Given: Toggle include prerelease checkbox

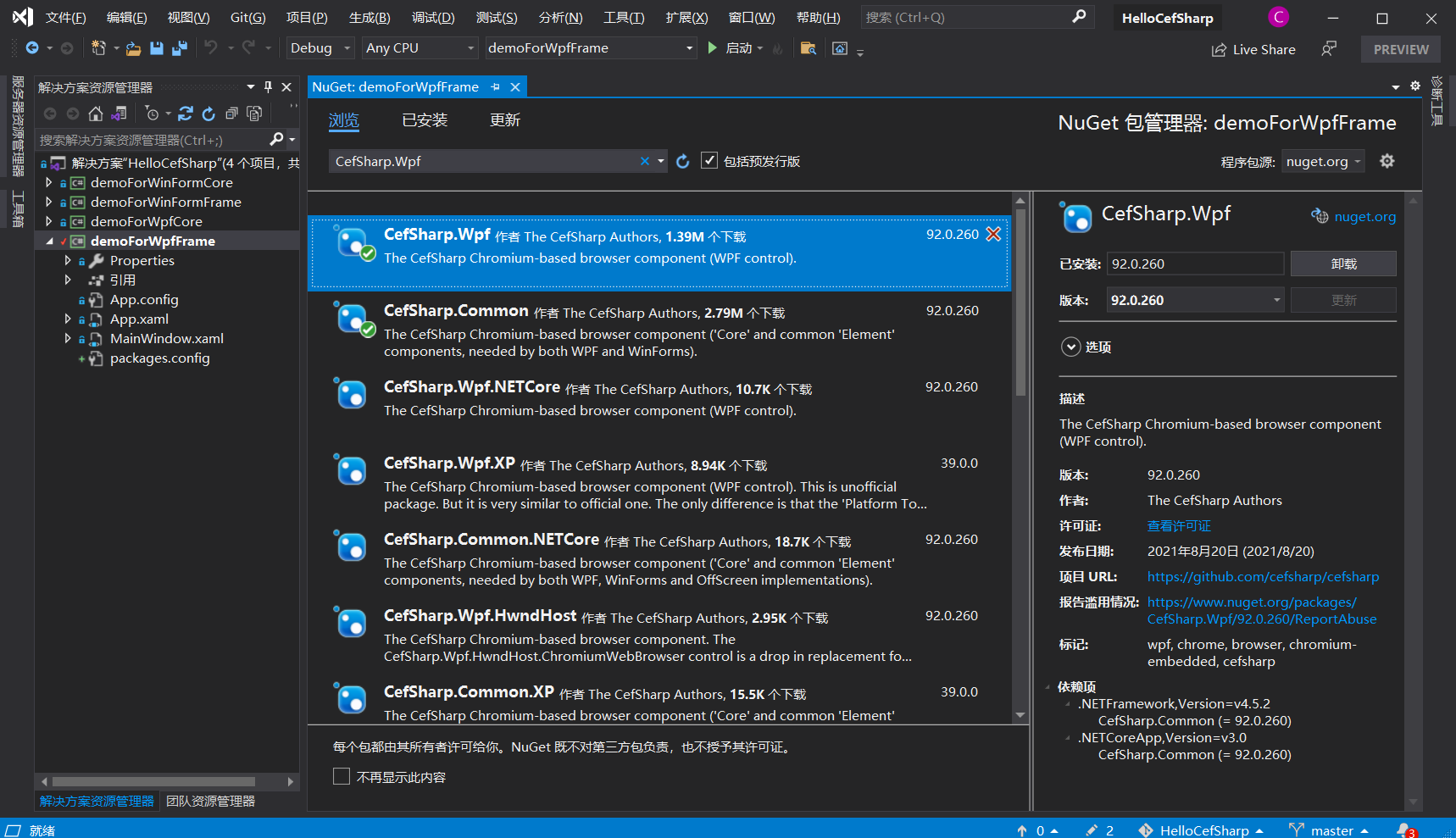Looking at the screenshot, I should coord(709,161).
